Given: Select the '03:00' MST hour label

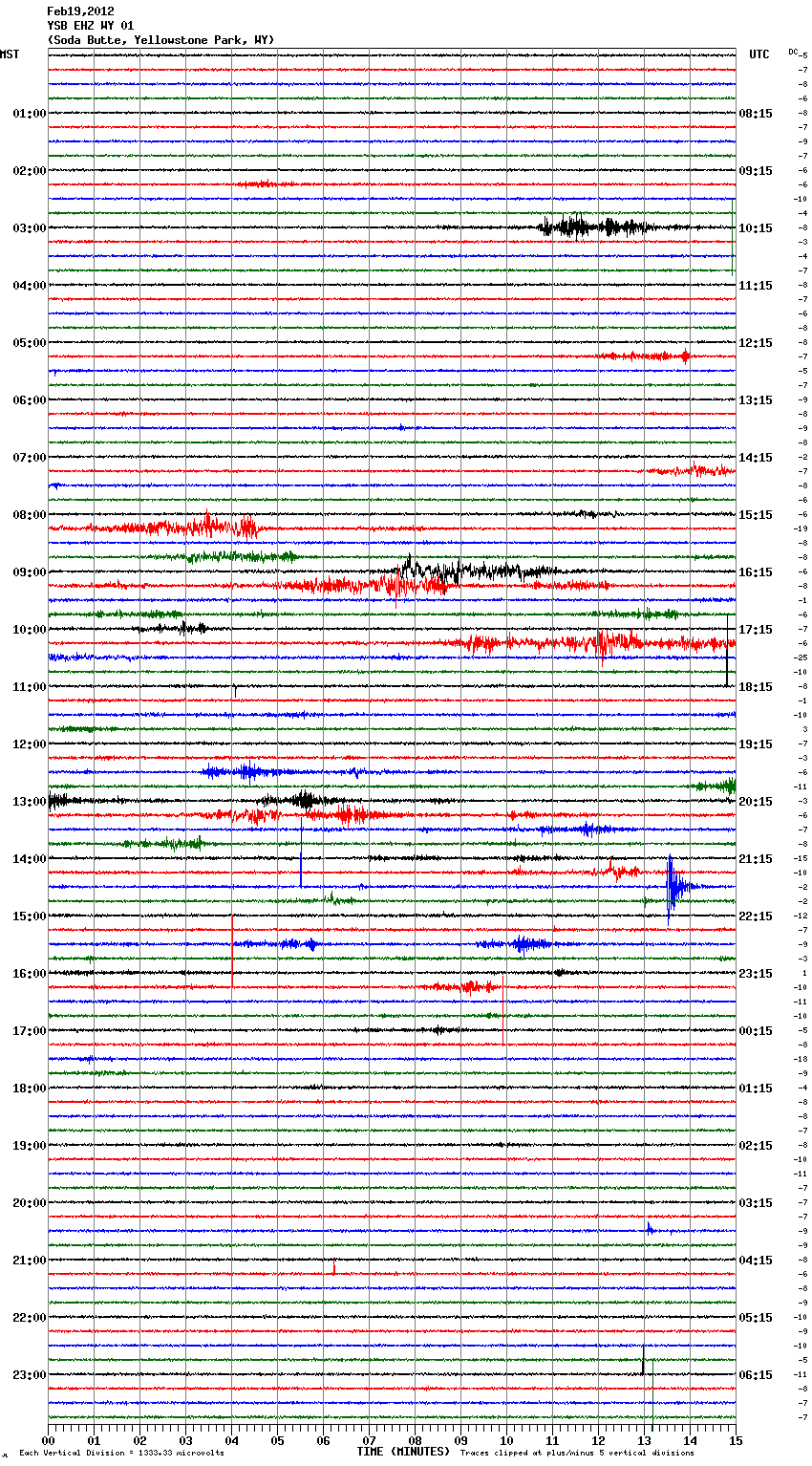Looking at the screenshot, I should pos(30,228).
